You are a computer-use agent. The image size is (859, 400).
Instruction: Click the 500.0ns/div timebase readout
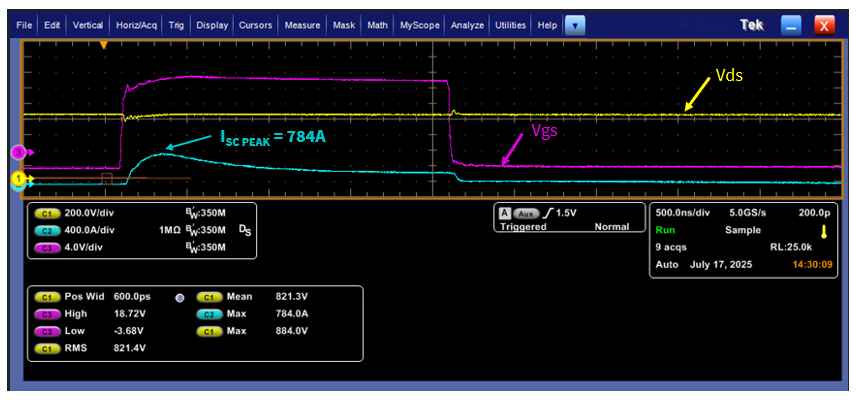tap(683, 212)
